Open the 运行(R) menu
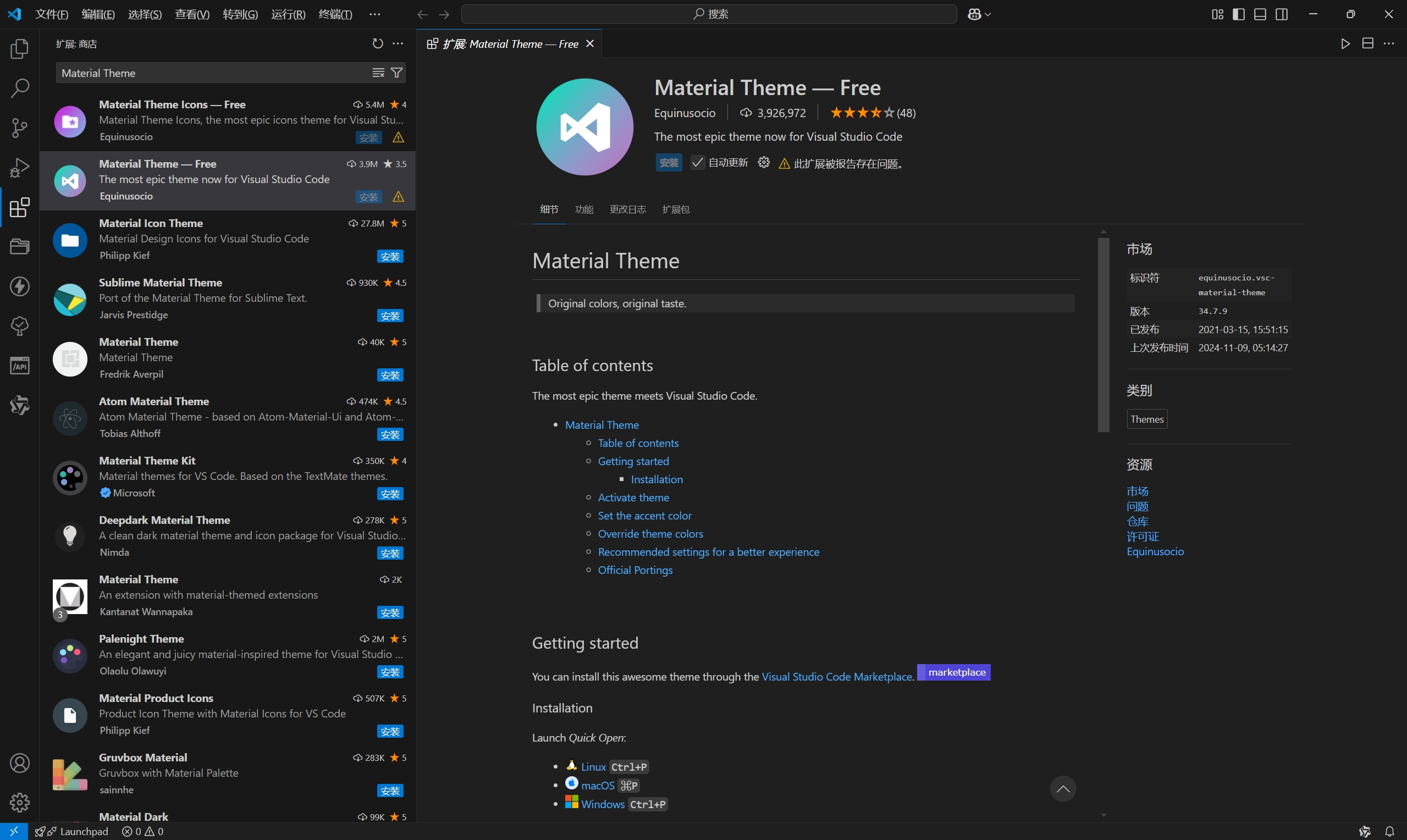Image resolution: width=1407 pixels, height=840 pixels. click(288, 14)
